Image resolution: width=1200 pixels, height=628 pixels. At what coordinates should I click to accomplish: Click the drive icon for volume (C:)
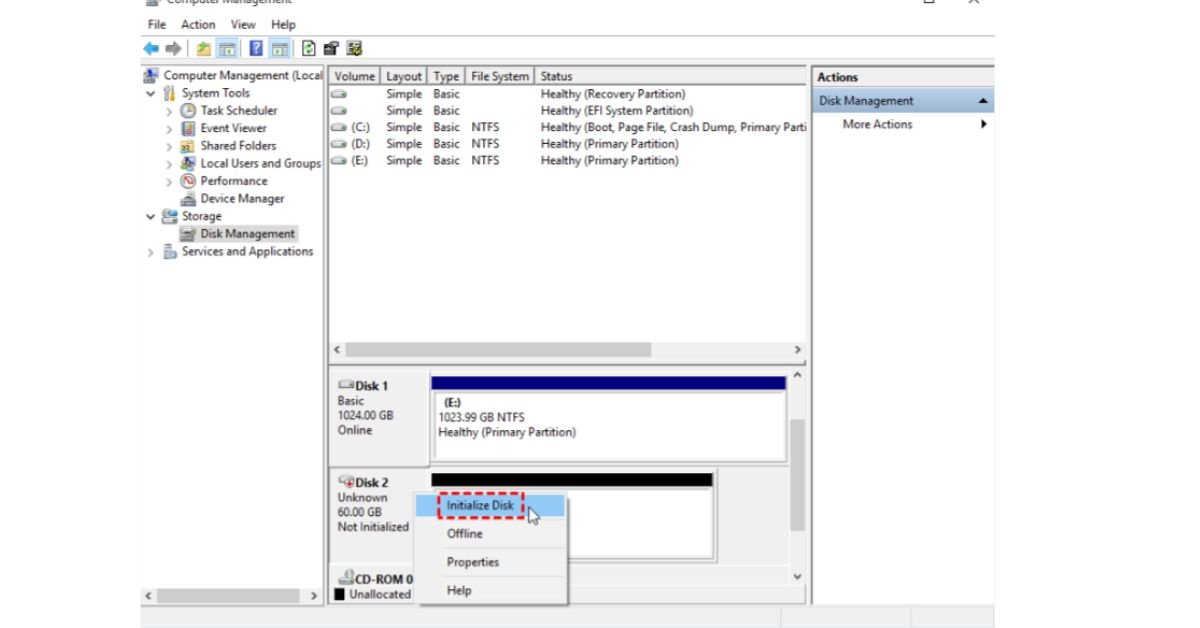click(339, 128)
